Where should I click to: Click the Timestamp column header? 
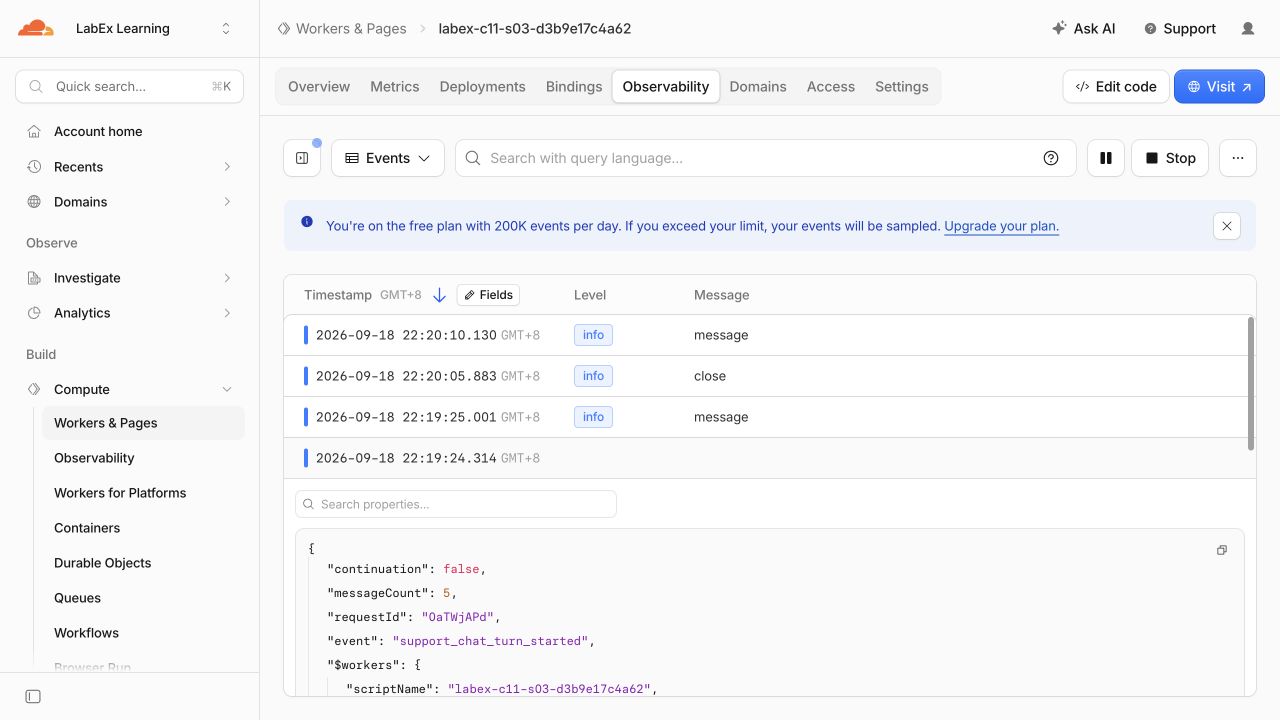[x=338, y=295]
